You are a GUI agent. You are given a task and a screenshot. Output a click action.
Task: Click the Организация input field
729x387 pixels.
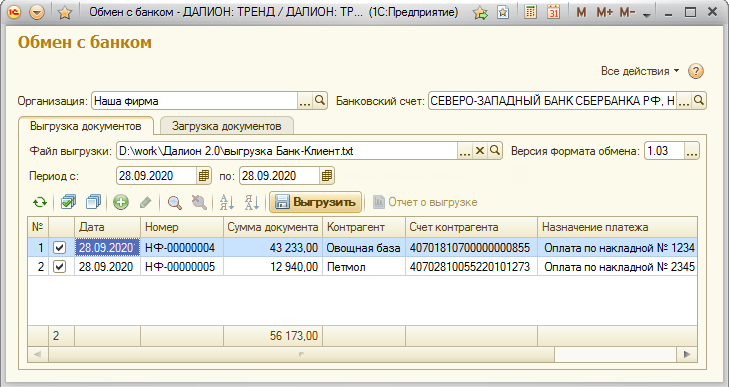pyautogui.click(x=194, y=100)
